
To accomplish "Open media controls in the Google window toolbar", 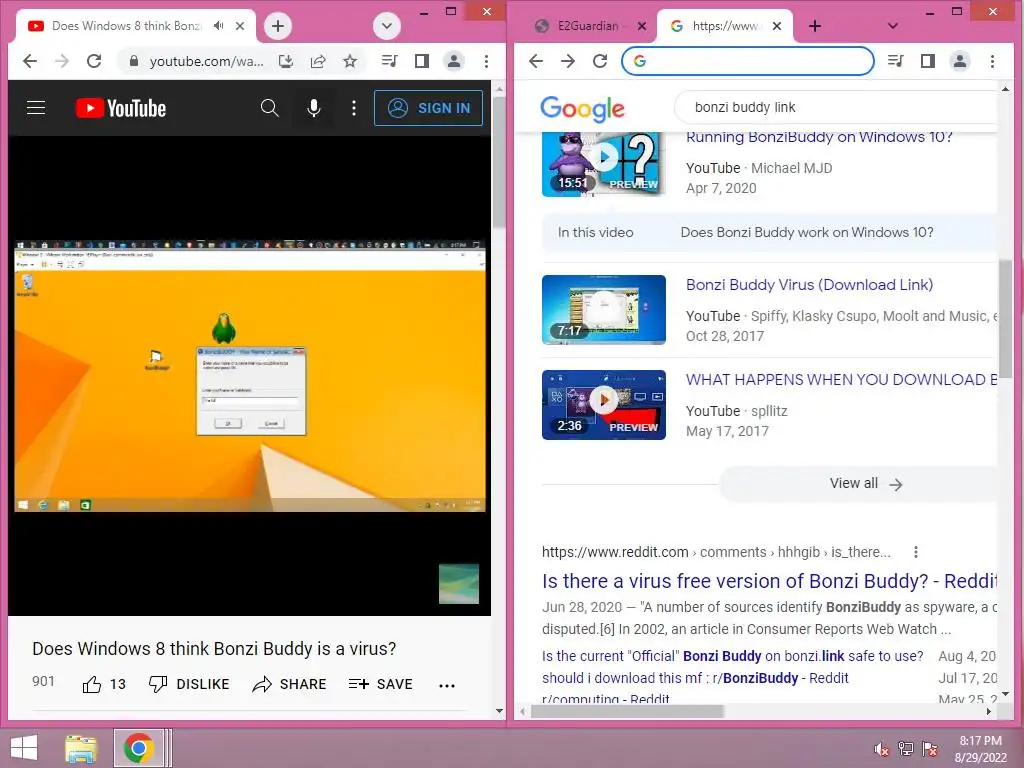I will tap(895, 61).
